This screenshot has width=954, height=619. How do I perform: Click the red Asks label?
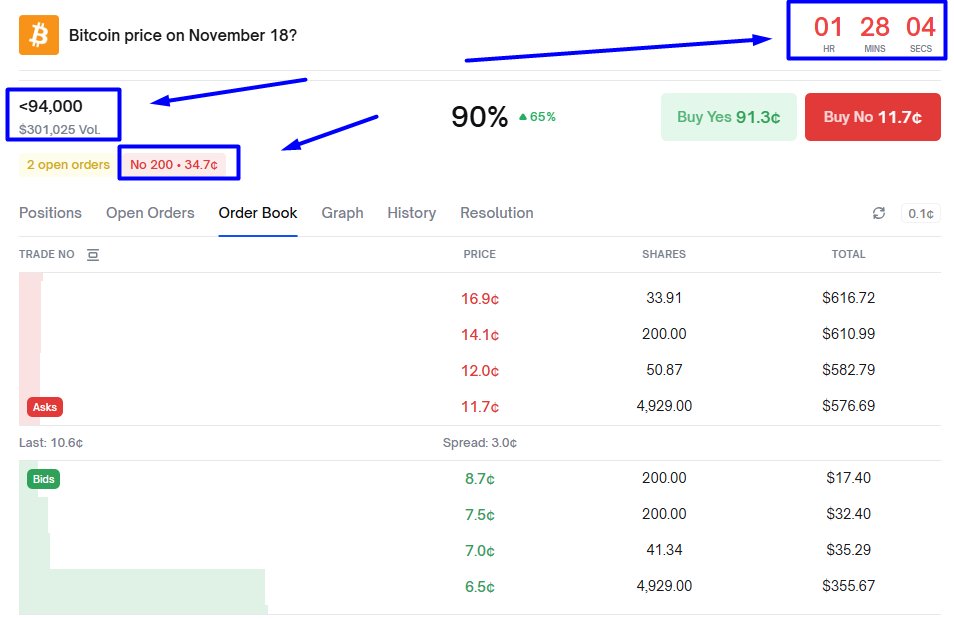44,407
